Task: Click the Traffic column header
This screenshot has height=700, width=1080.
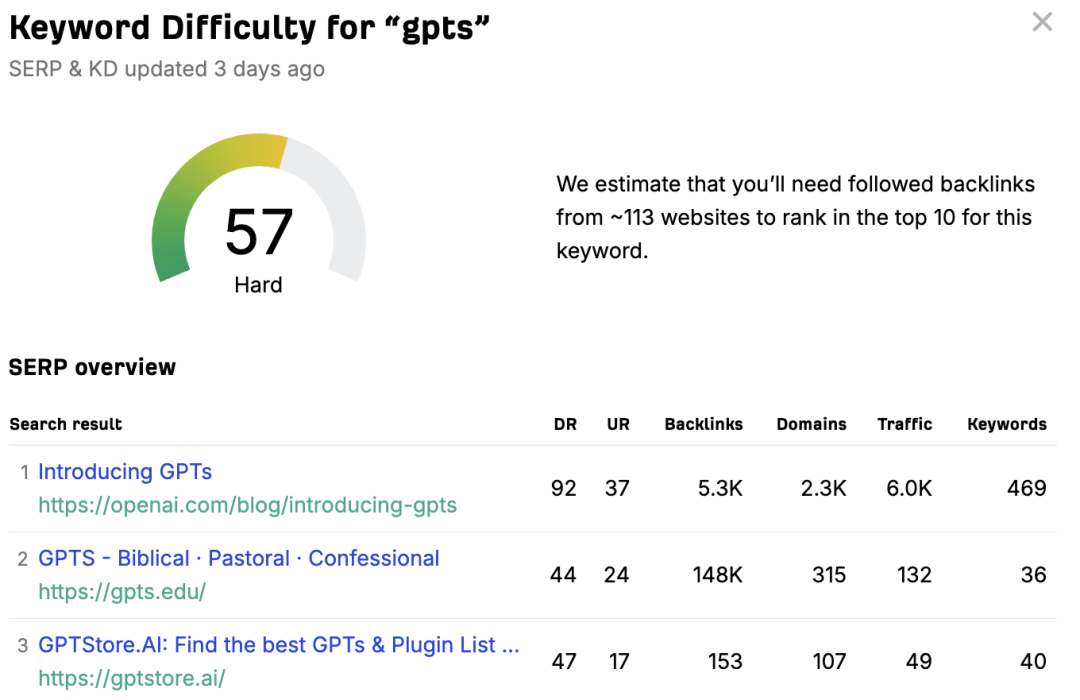Action: [904, 424]
